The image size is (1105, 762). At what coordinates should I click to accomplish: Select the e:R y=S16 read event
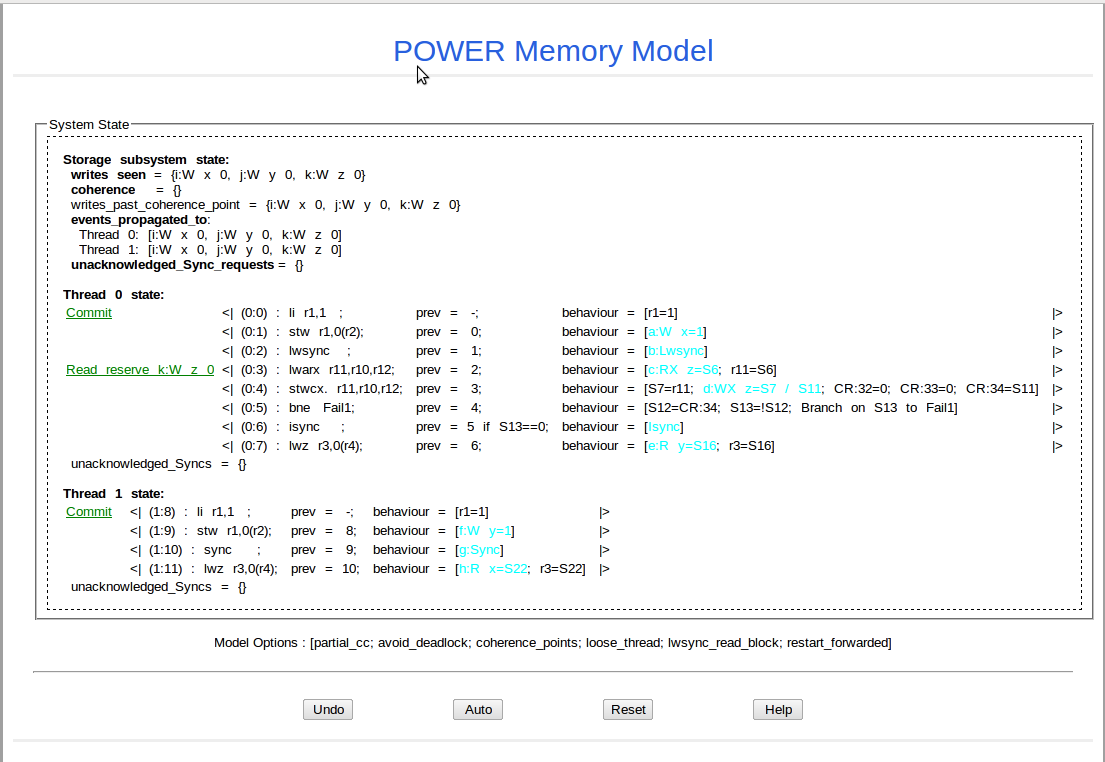[x=682, y=446]
